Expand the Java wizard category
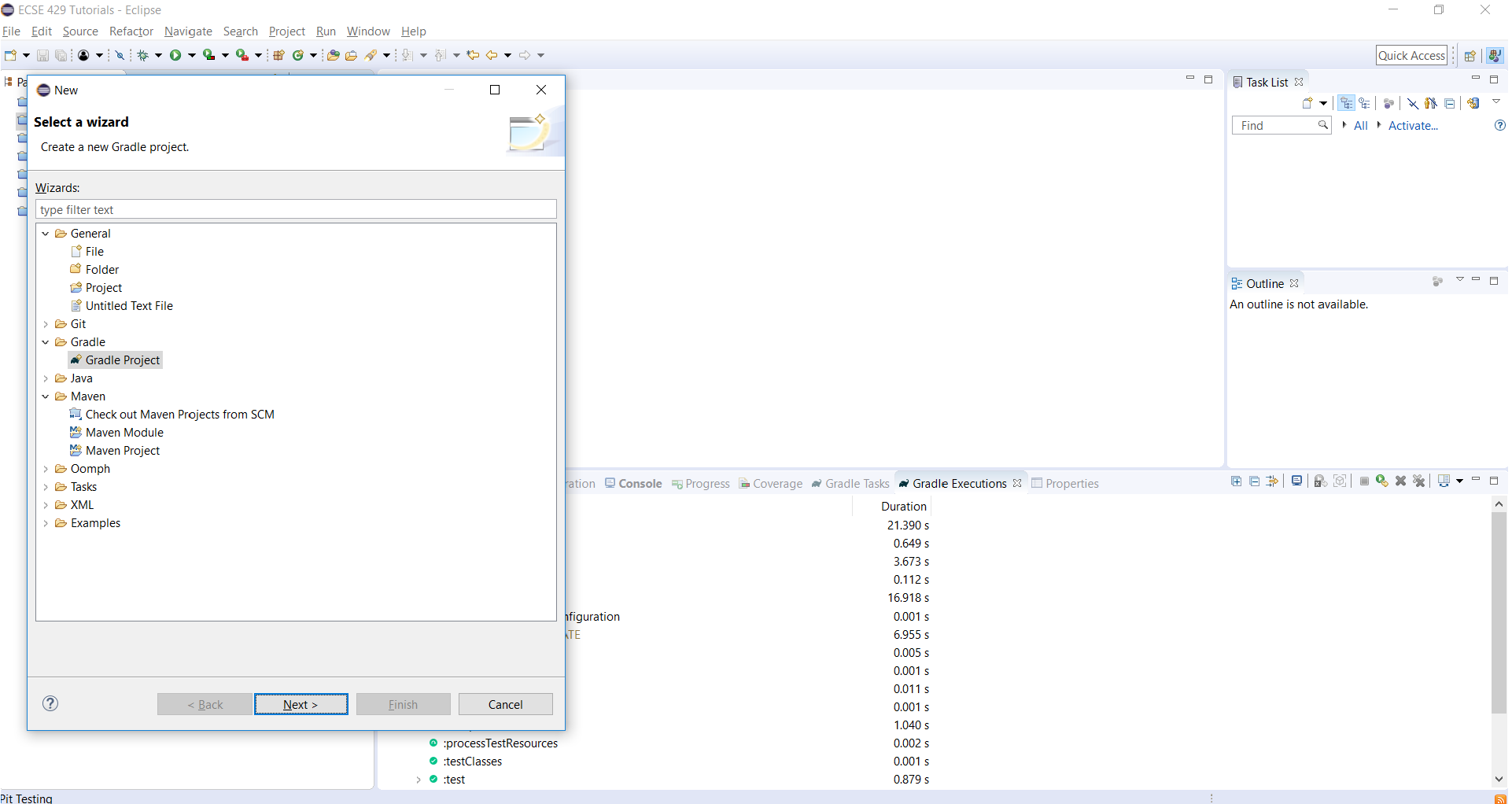The height and width of the screenshot is (804, 1512). pyautogui.click(x=46, y=378)
